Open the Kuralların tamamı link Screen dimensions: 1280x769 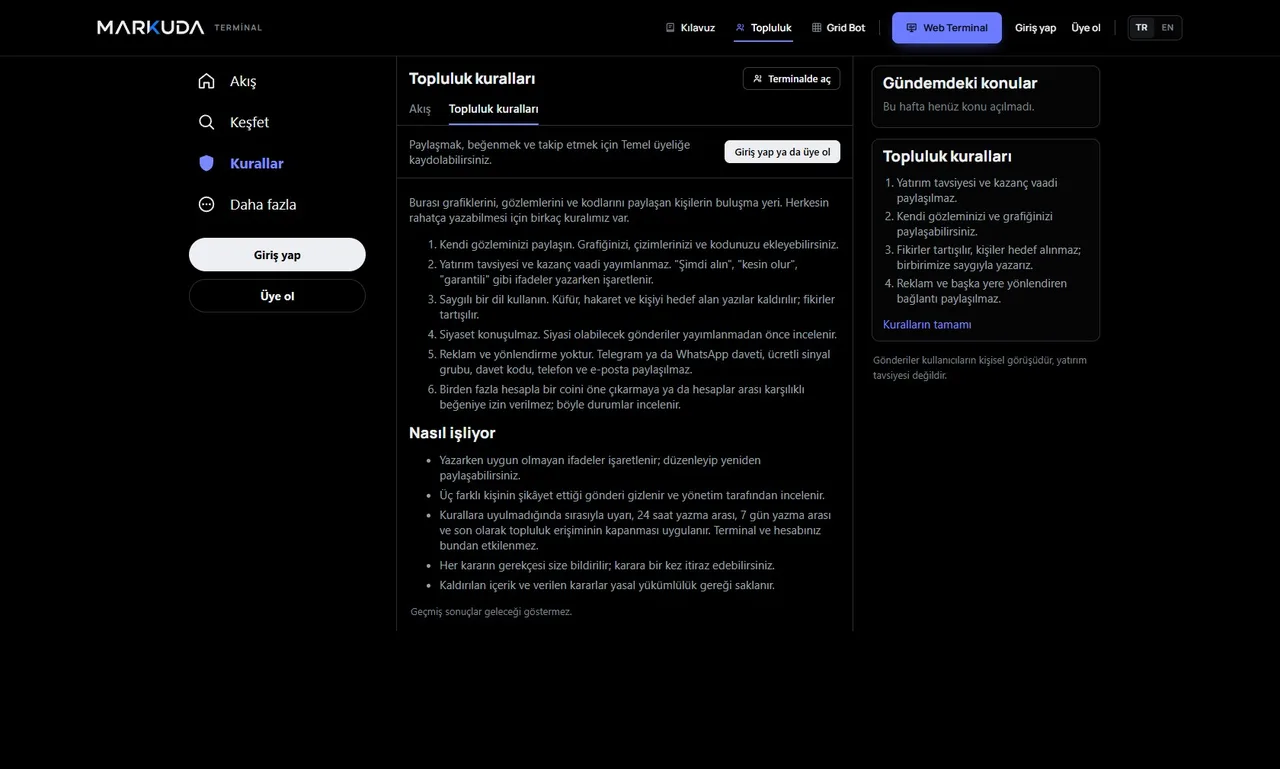[927, 324]
